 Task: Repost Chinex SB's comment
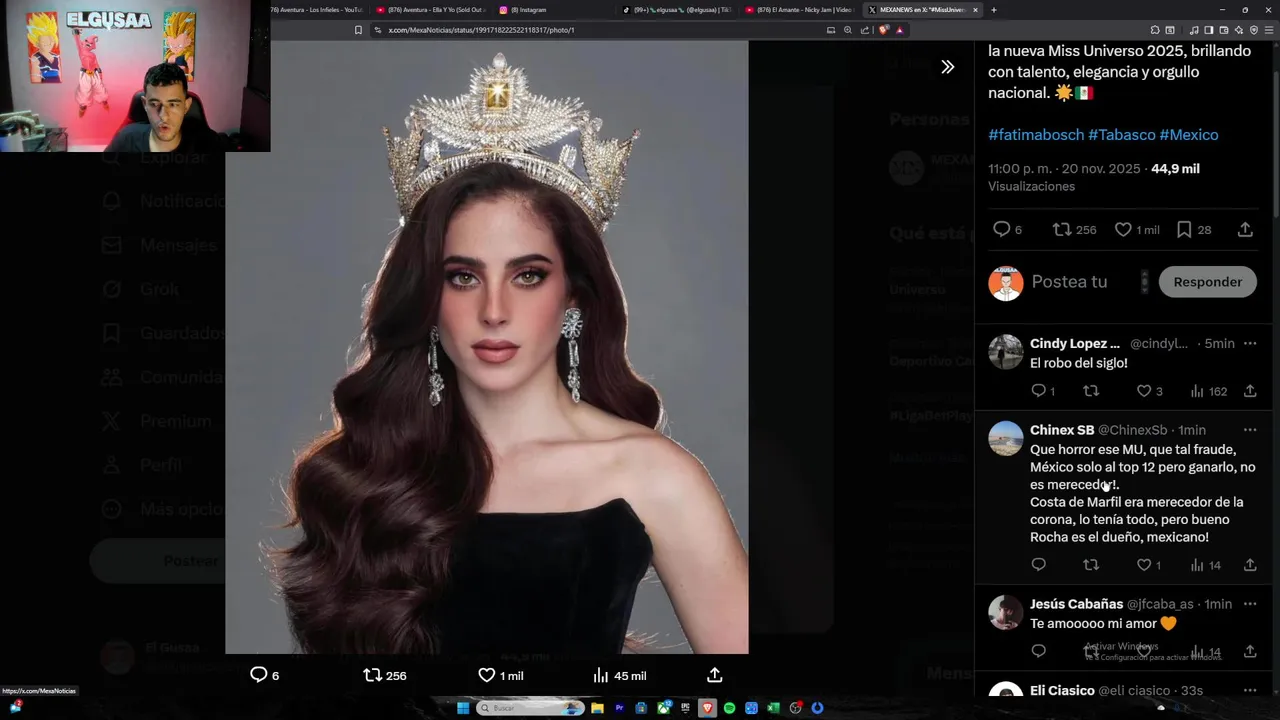[1091, 565]
